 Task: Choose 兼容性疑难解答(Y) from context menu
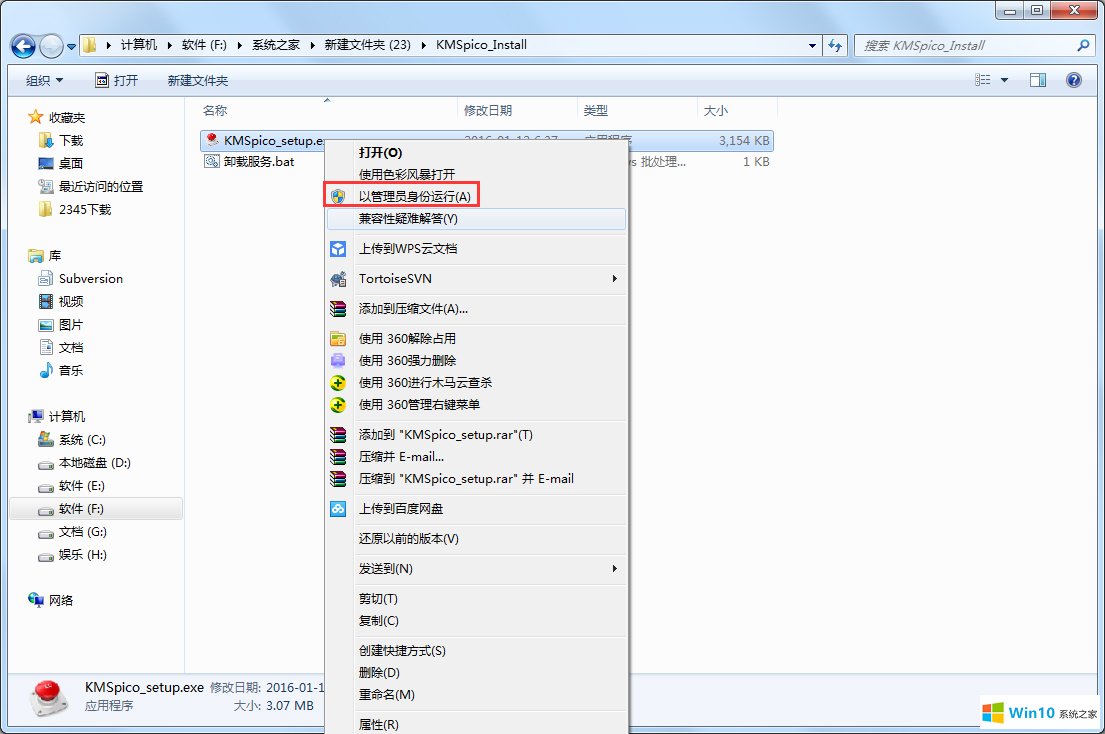pyautogui.click(x=476, y=218)
